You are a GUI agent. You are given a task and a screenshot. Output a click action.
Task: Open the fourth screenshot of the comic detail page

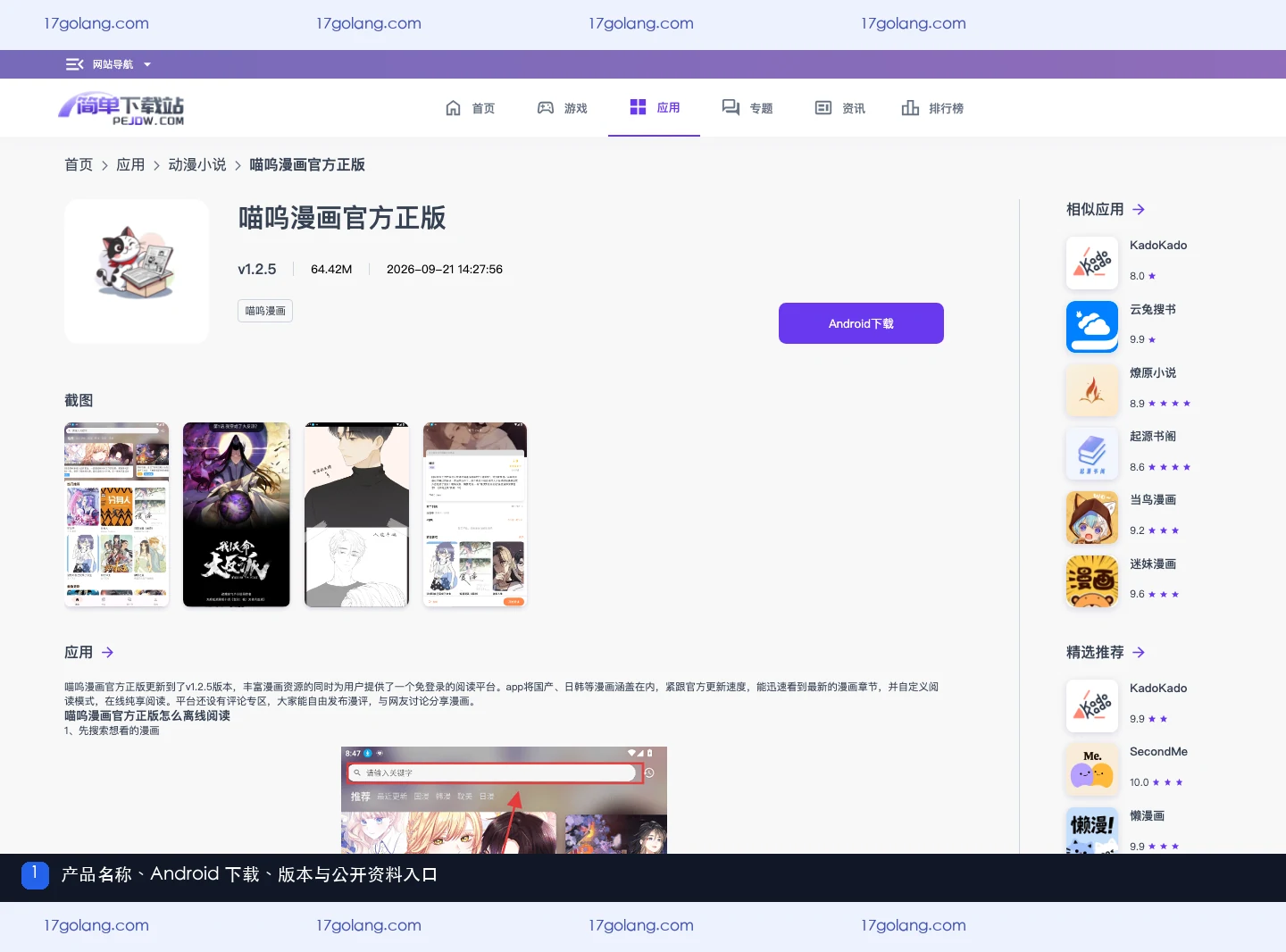[x=475, y=514]
